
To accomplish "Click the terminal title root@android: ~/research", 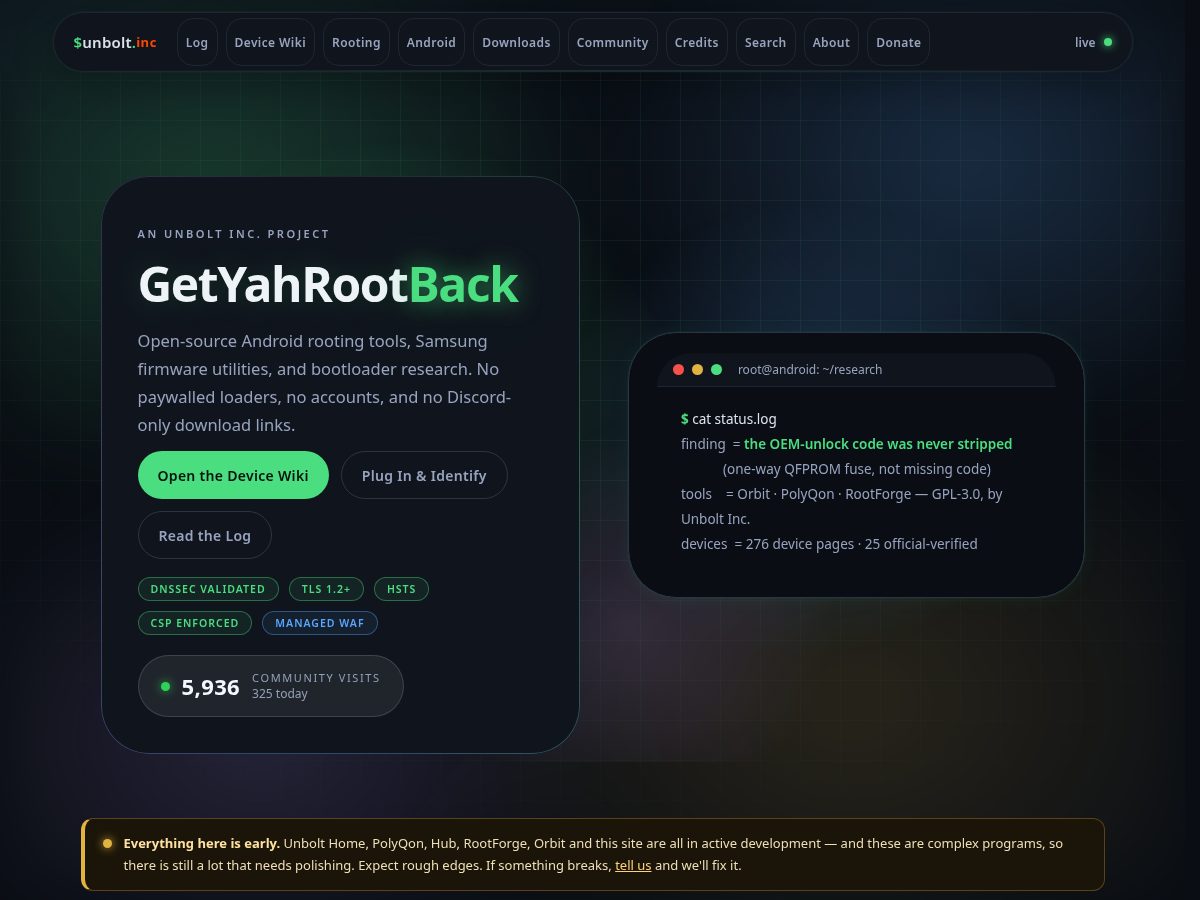I will 810,369.
